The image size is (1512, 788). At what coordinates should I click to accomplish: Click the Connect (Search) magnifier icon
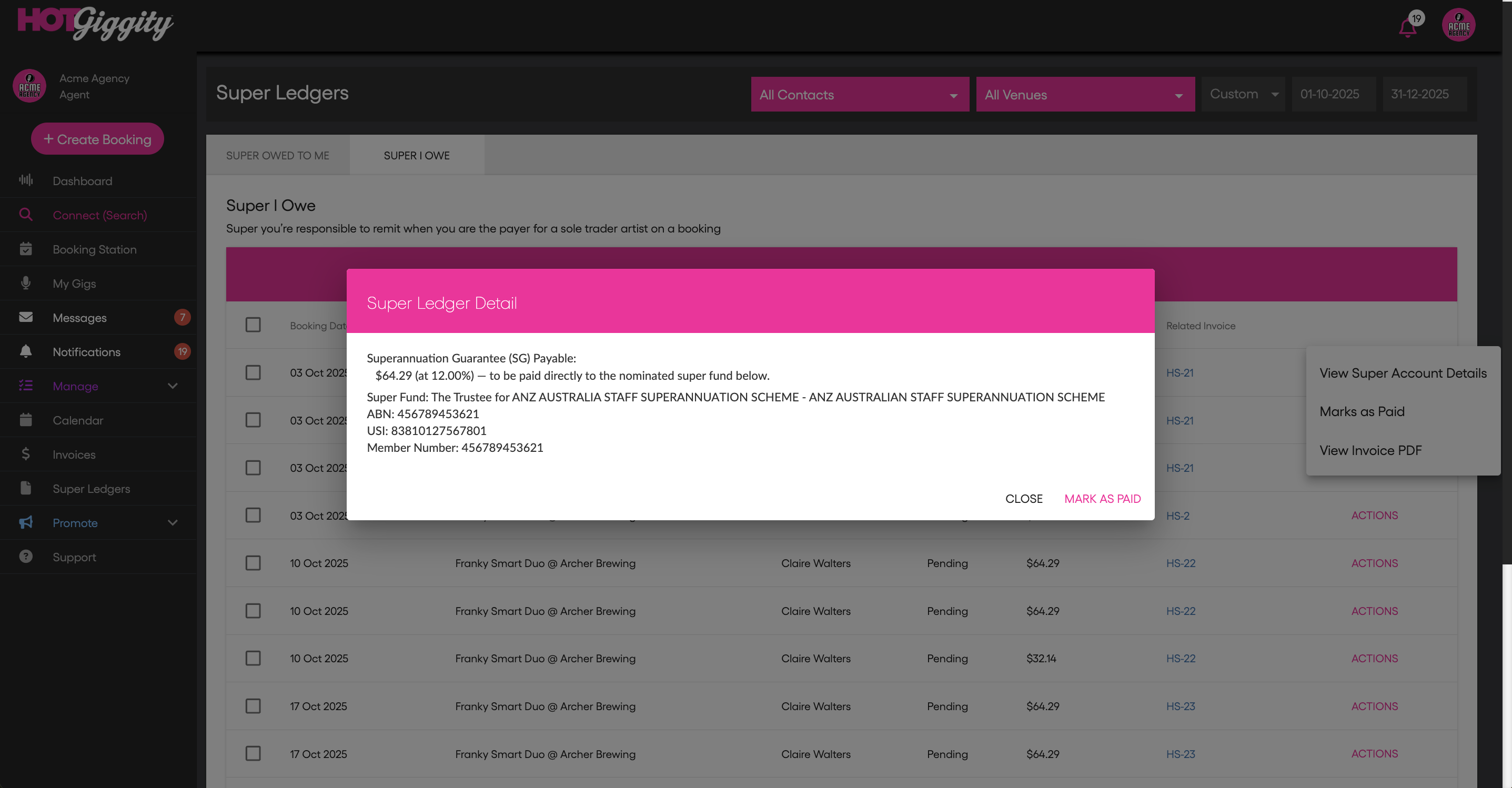click(x=26, y=215)
